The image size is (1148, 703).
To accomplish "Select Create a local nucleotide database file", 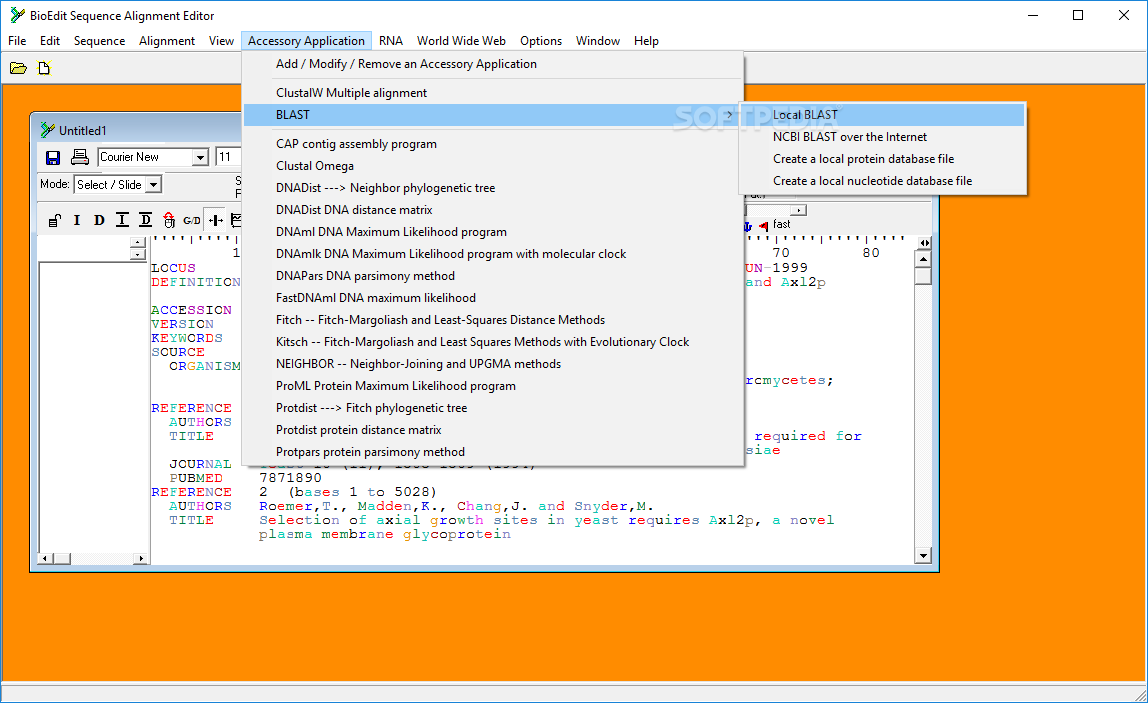I will (x=882, y=181).
